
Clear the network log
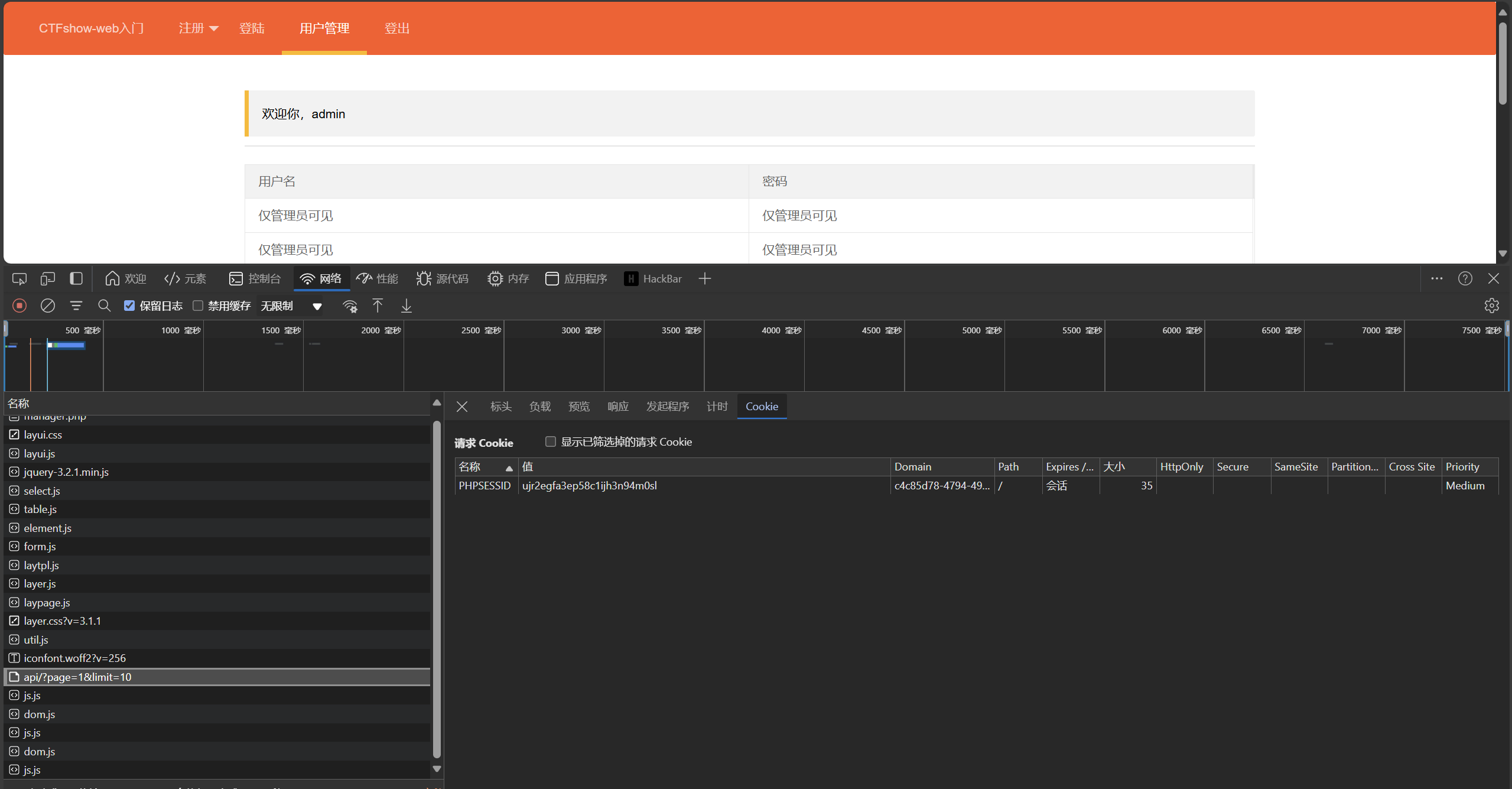[48, 306]
